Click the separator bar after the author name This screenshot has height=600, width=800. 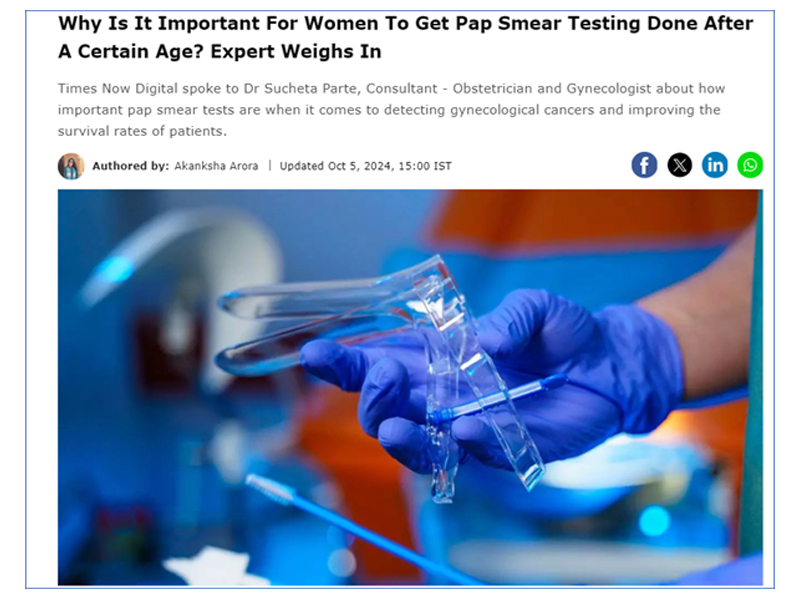tap(269, 166)
